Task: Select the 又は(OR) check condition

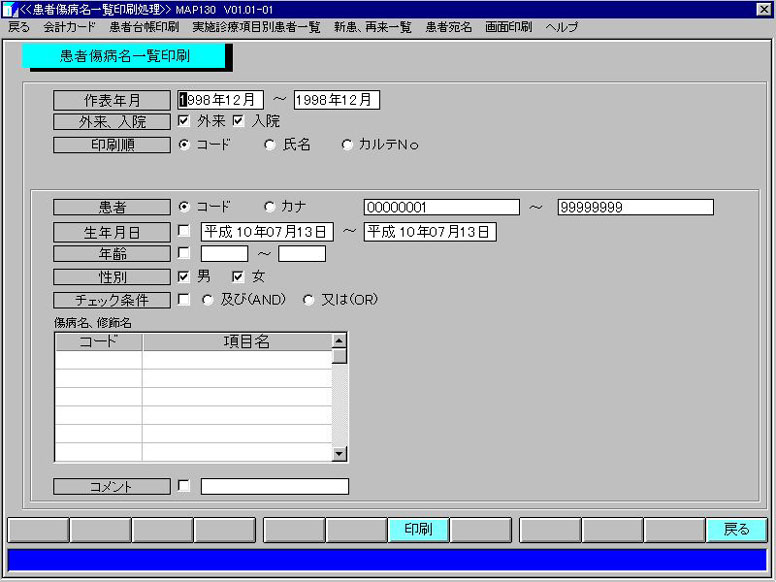Action: pos(309,300)
